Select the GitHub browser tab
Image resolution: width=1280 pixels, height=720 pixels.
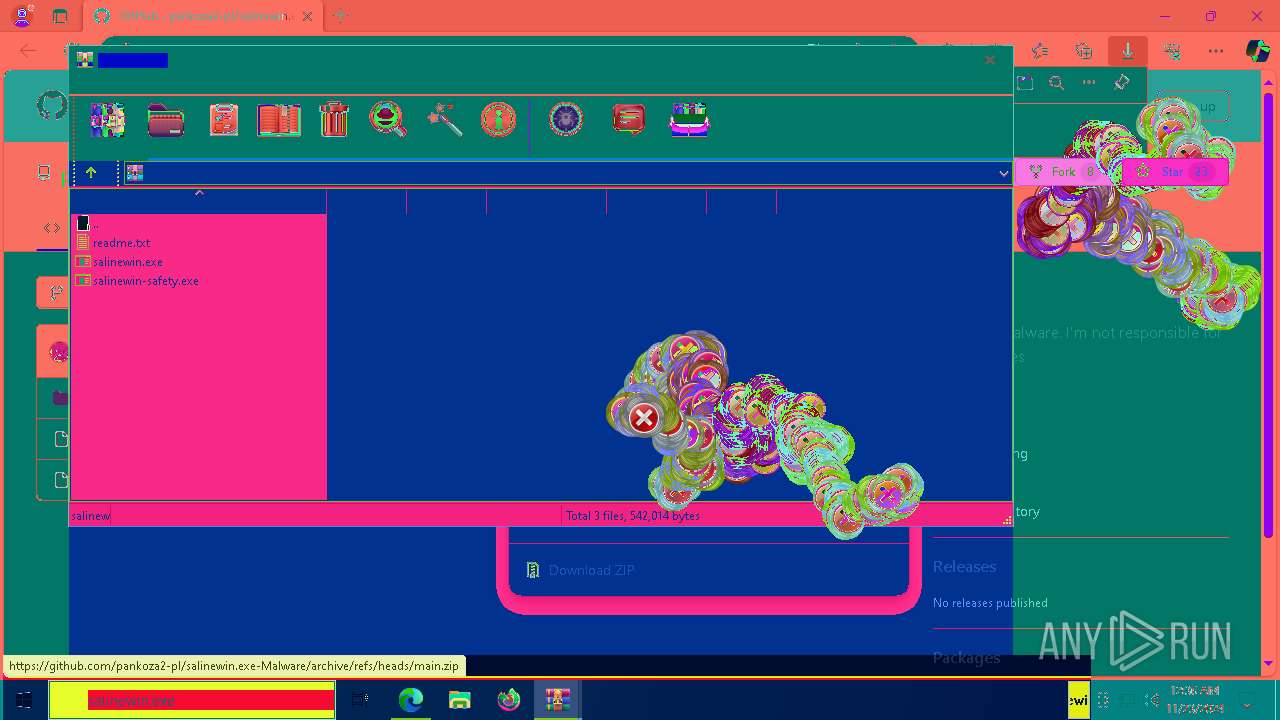pos(203,17)
